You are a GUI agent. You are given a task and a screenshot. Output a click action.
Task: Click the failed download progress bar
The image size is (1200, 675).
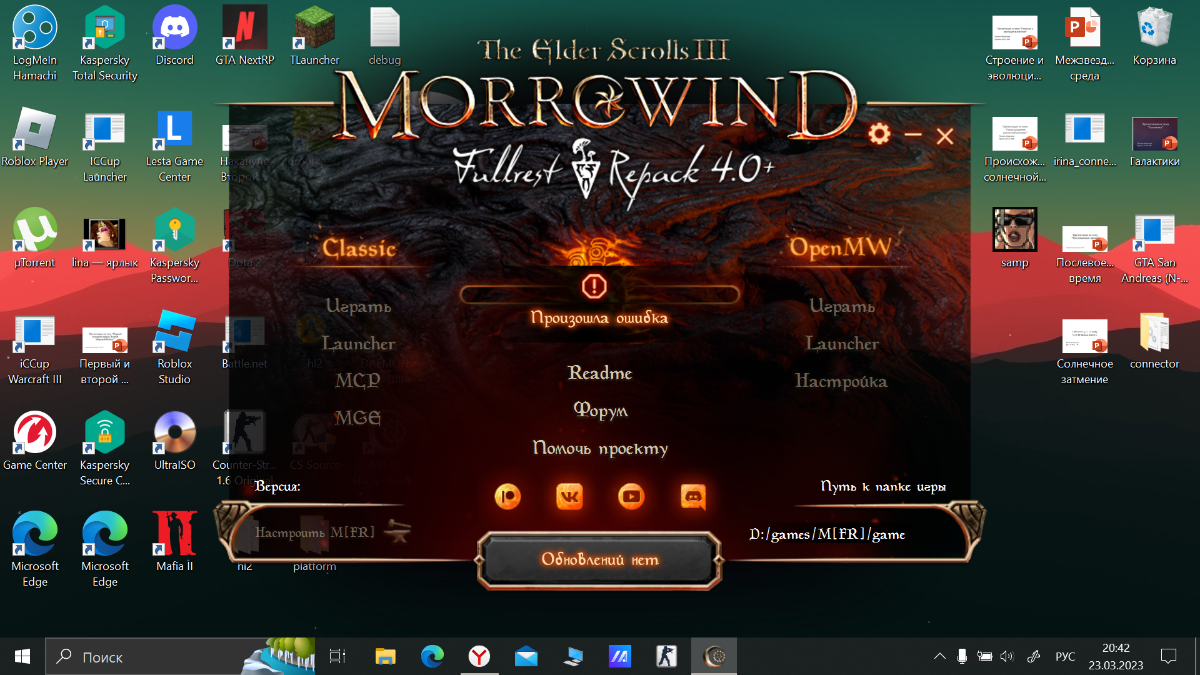(600, 294)
